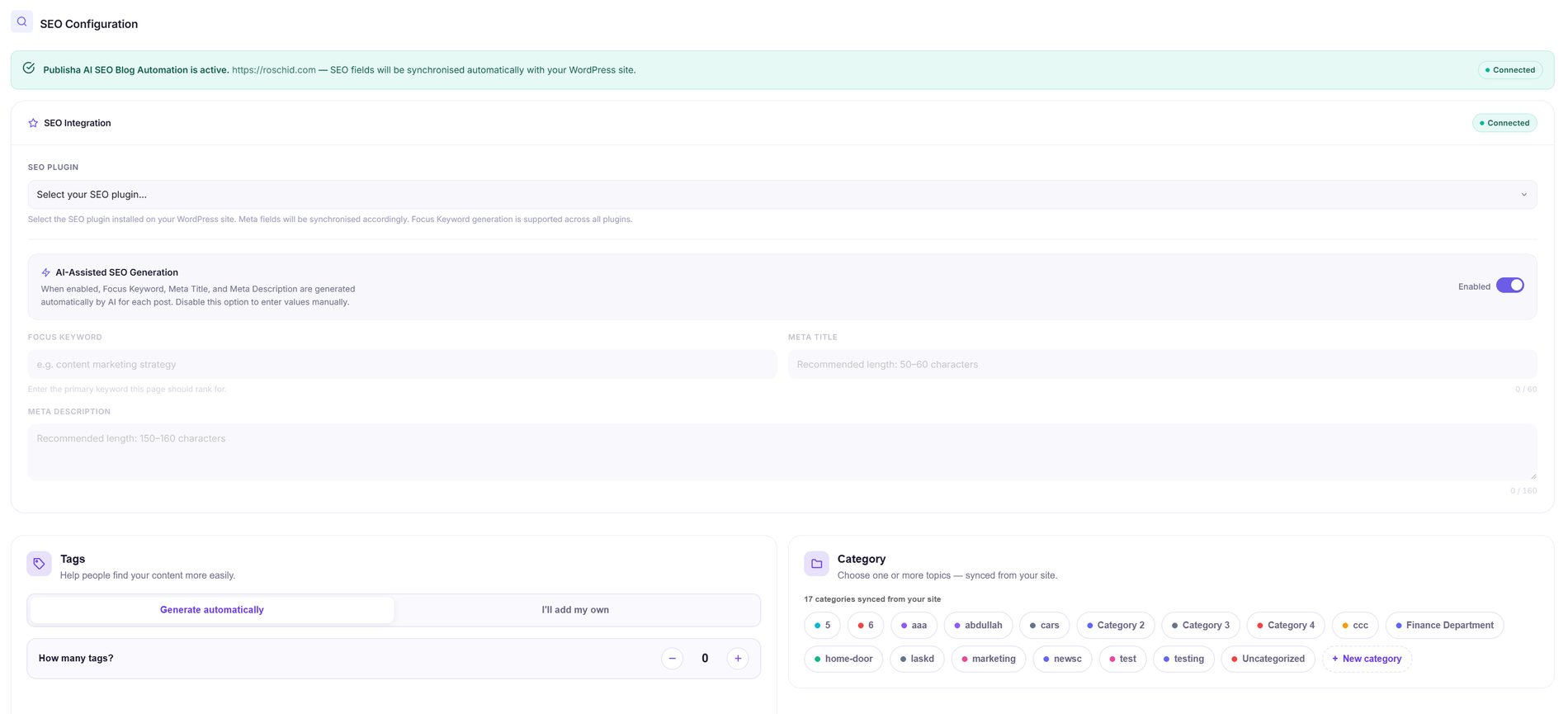Select the aaa category chip
Screen dimensions: 1568x714
coord(914,626)
